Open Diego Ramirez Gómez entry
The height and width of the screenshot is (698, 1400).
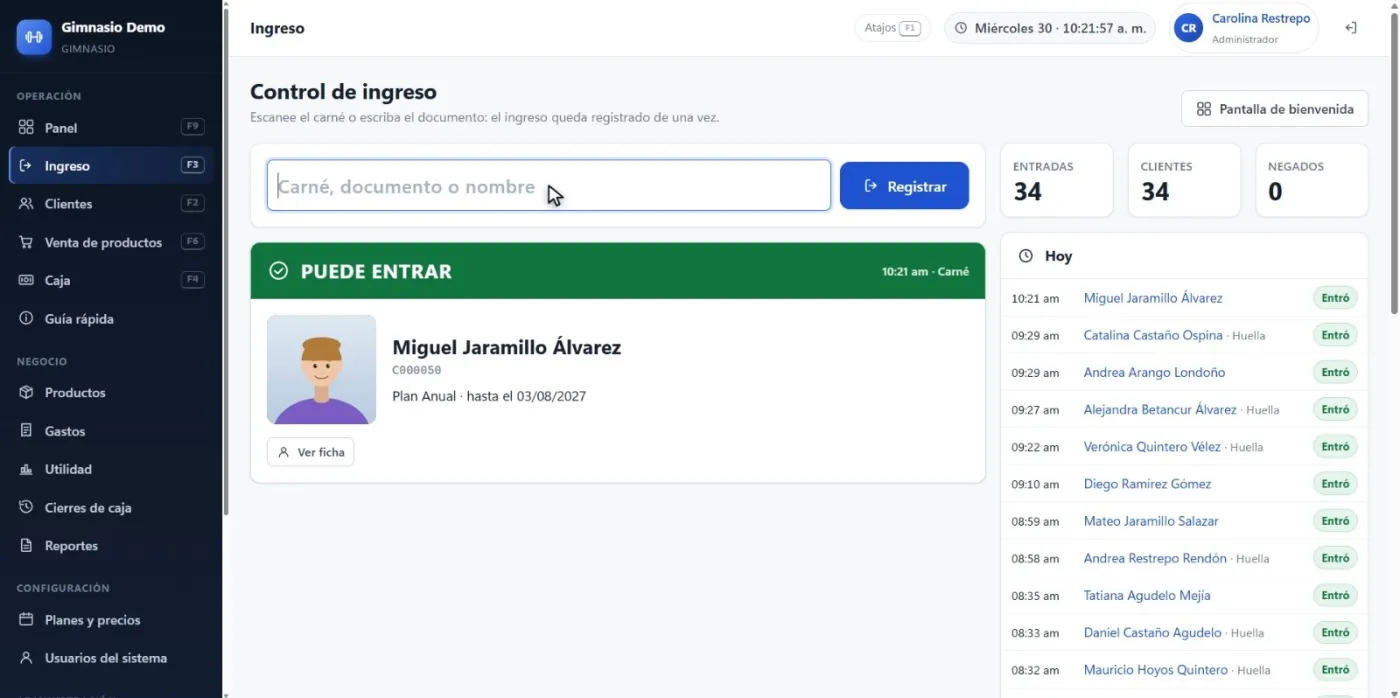click(1147, 484)
